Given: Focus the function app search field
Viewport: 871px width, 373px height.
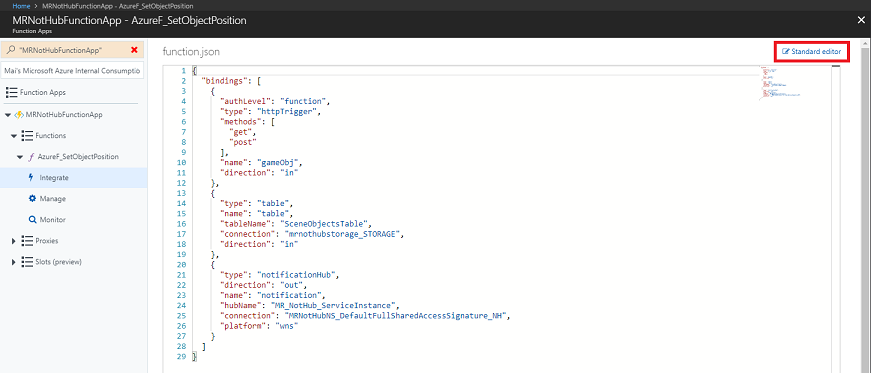Looking at the screenshot, I should pos(73,50).
